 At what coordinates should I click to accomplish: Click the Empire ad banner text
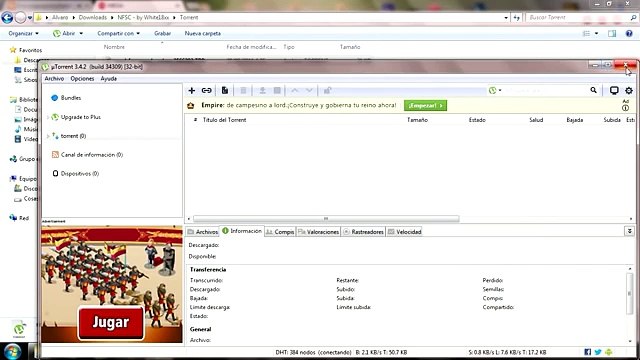(299, 105)
